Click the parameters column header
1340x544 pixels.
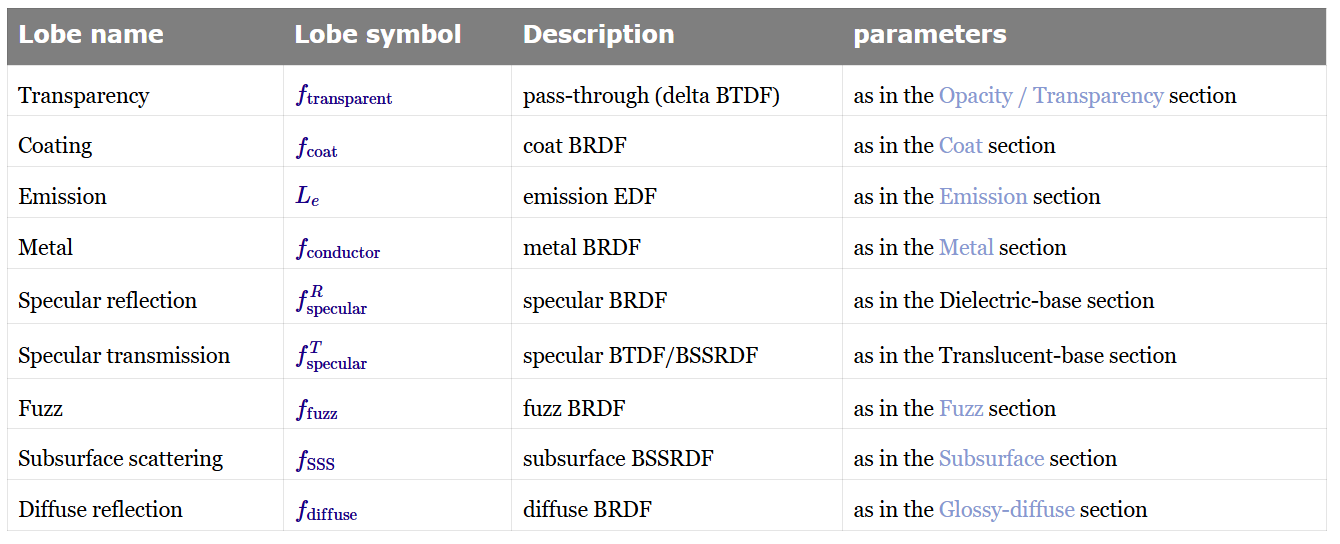tap(929, 35)
